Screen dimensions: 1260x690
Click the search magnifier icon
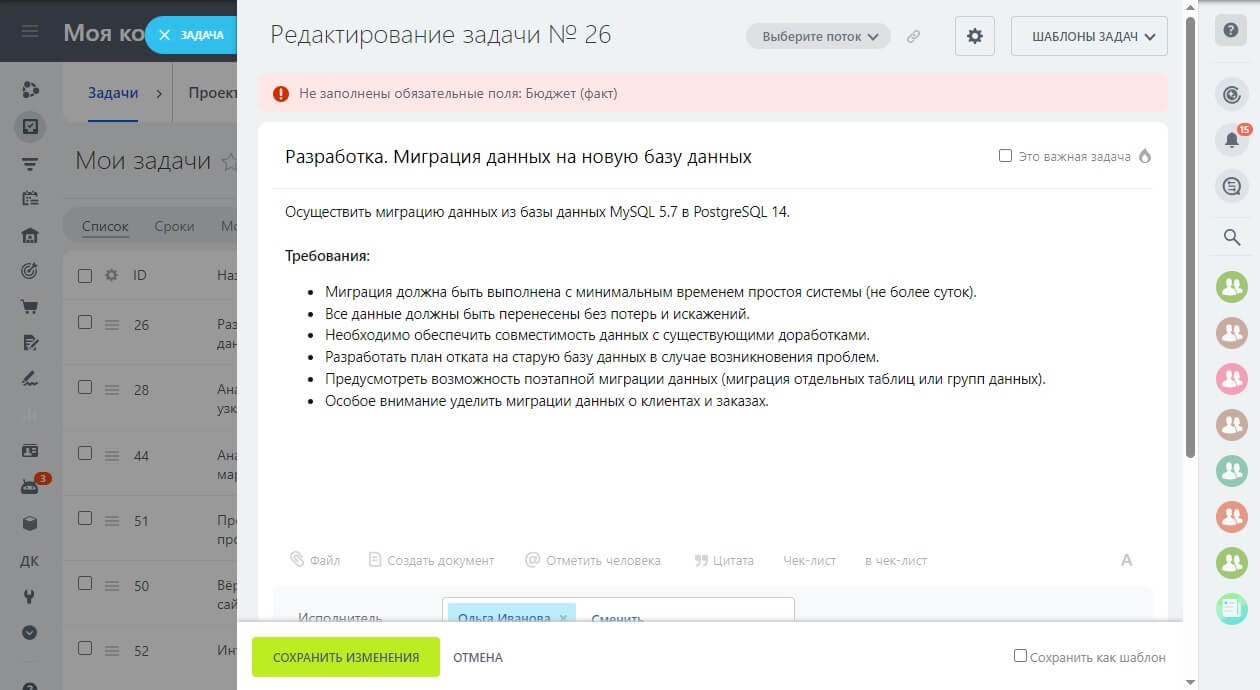pos(1231,237)
